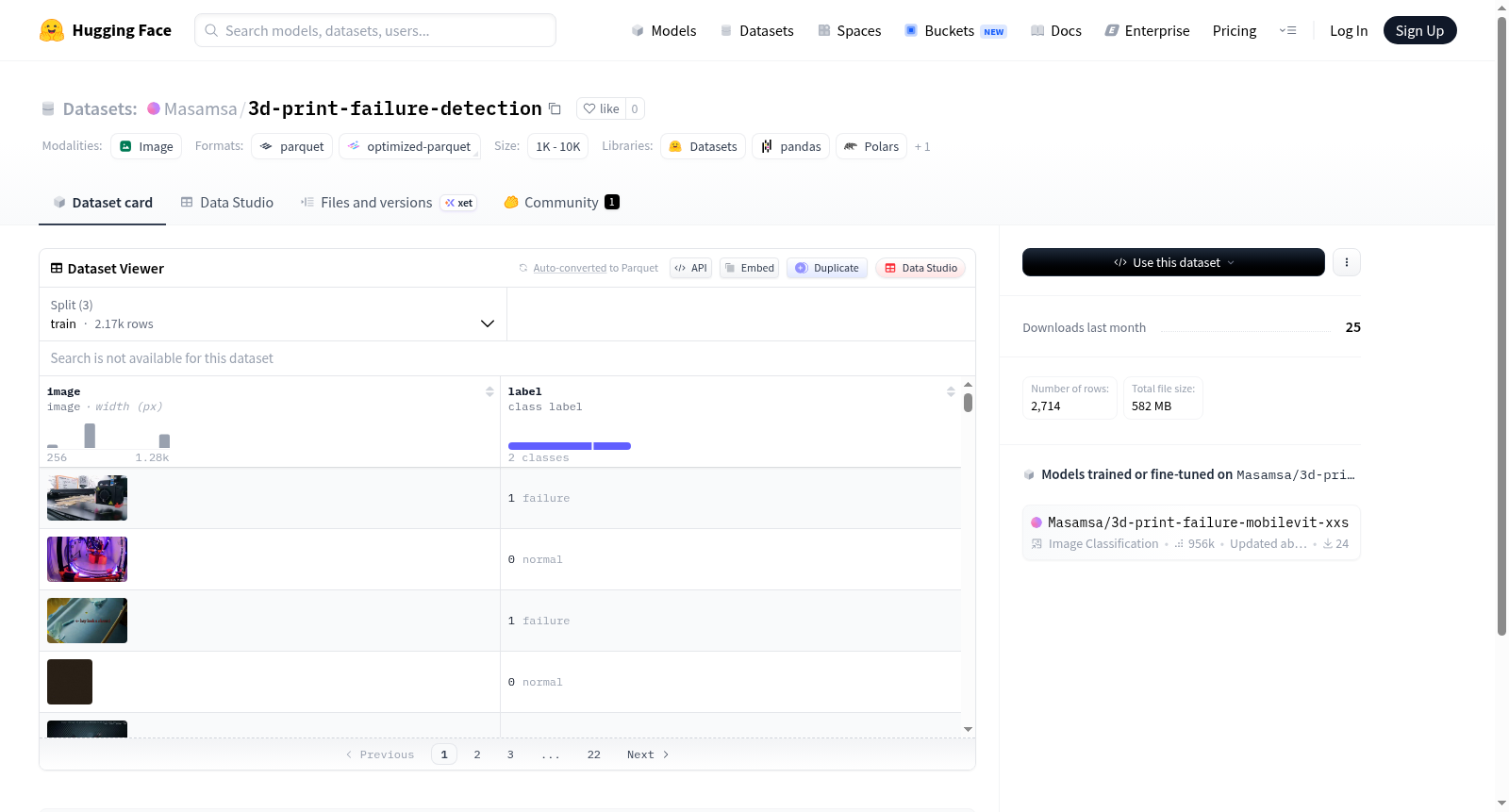Click the xet badge on Files tab

[x=459, y=203]
